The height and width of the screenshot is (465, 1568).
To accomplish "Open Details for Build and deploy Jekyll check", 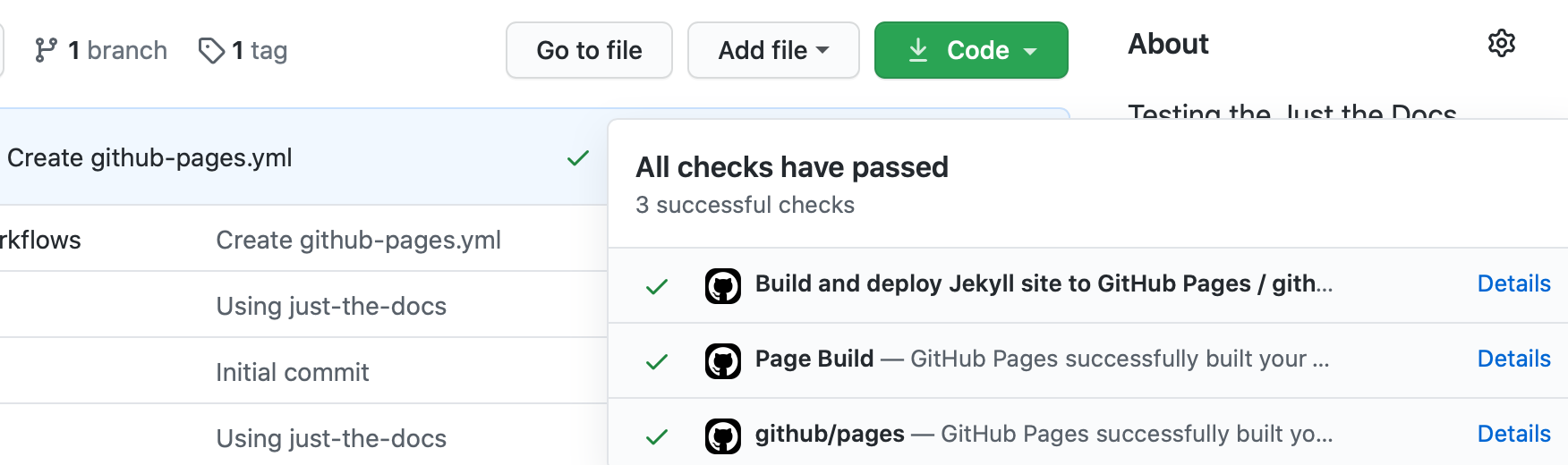I will (1513, 283).
